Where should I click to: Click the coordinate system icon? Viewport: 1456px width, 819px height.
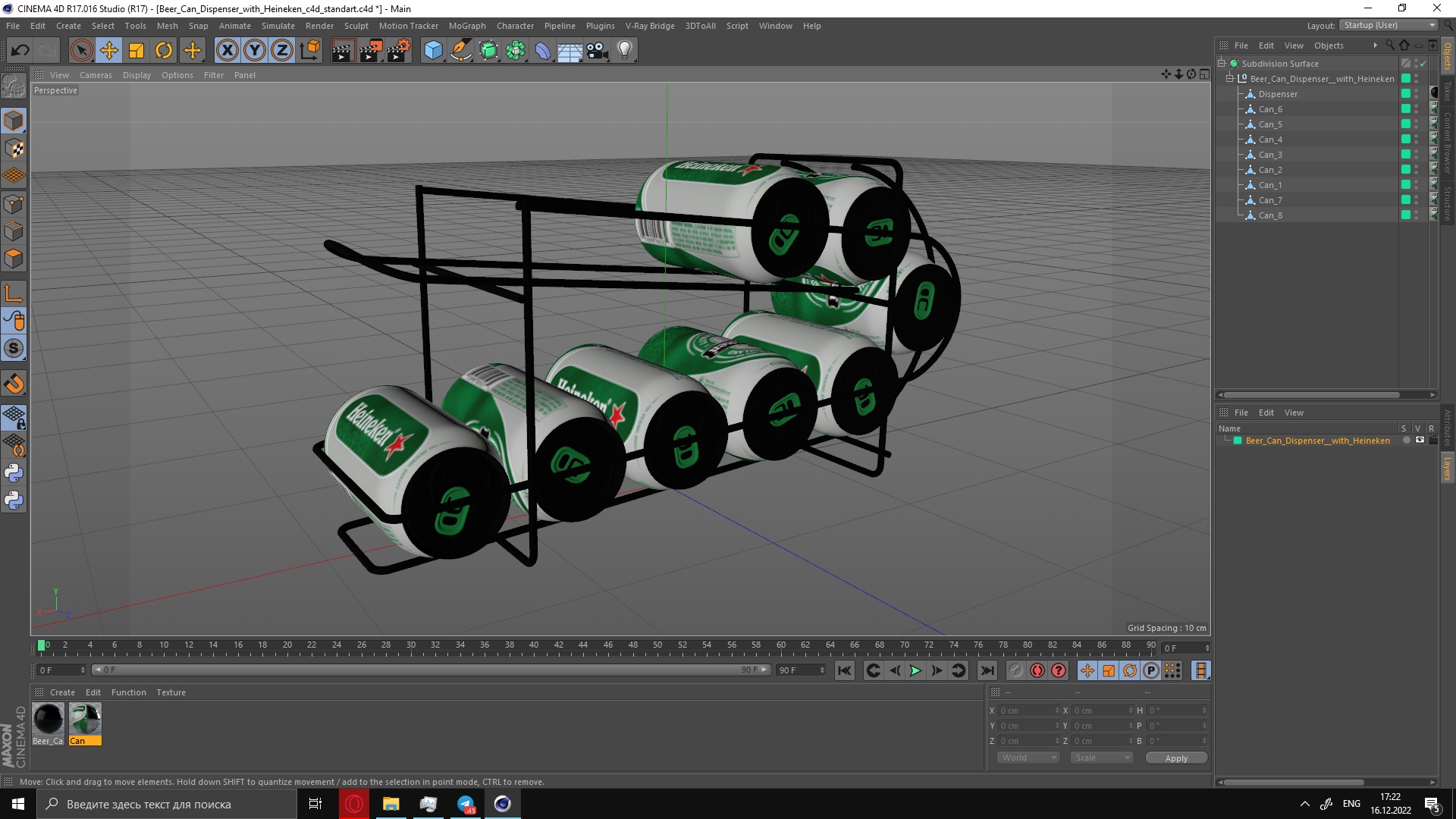309,51
